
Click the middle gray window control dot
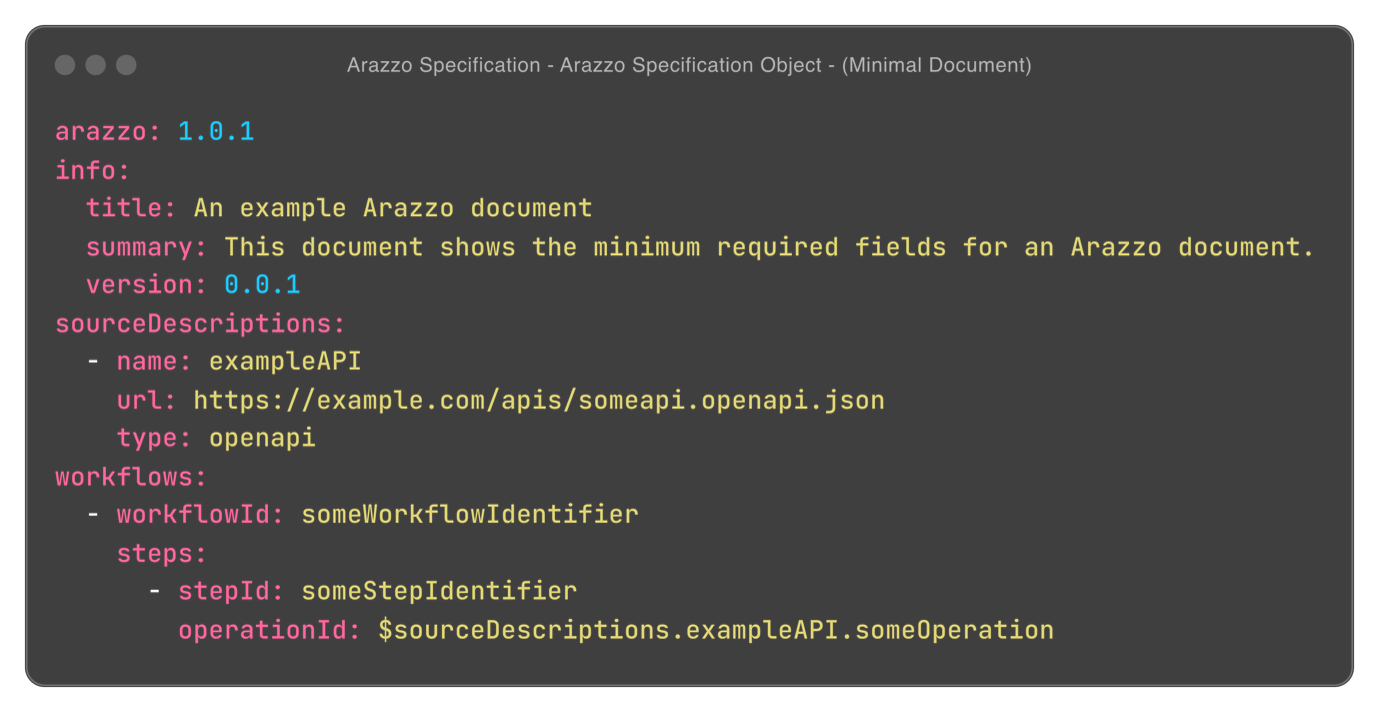(95, 65)
